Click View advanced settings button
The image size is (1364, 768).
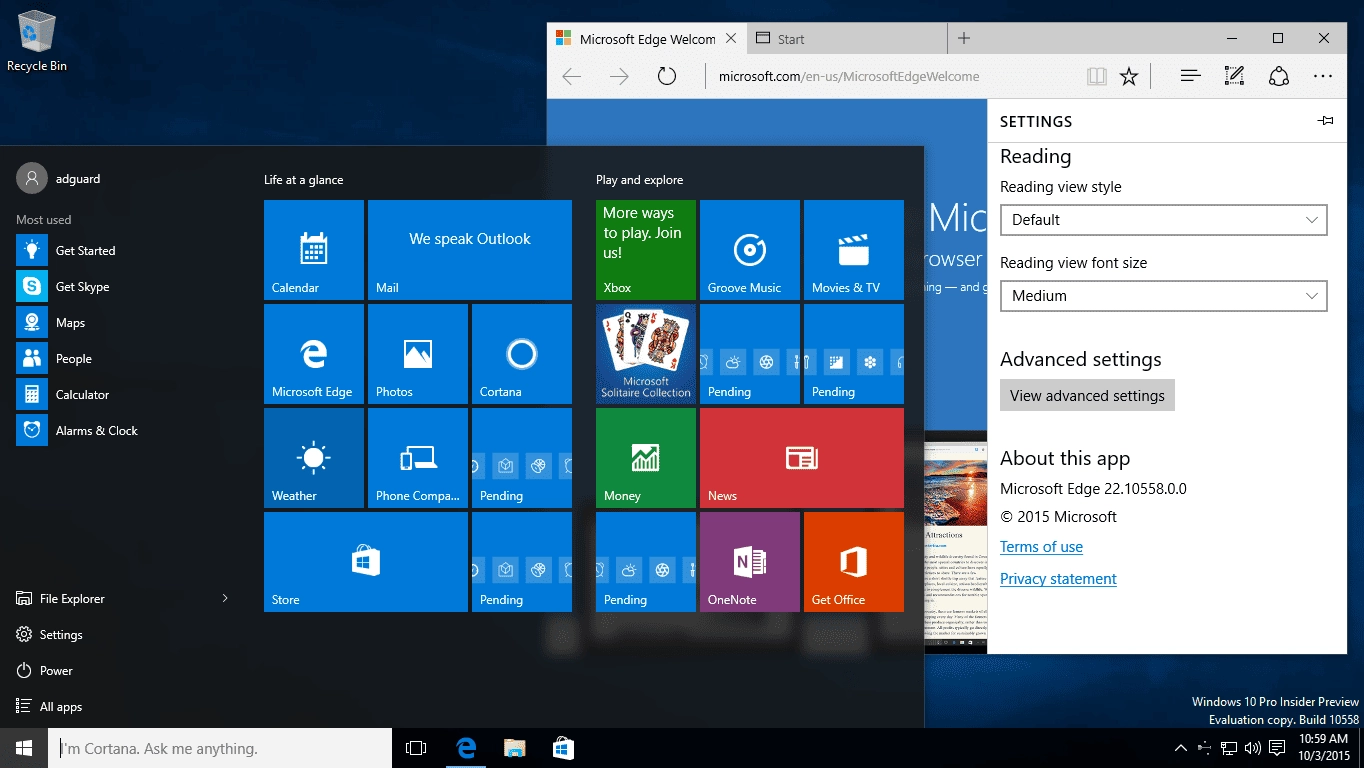[x=1087, y=396]
